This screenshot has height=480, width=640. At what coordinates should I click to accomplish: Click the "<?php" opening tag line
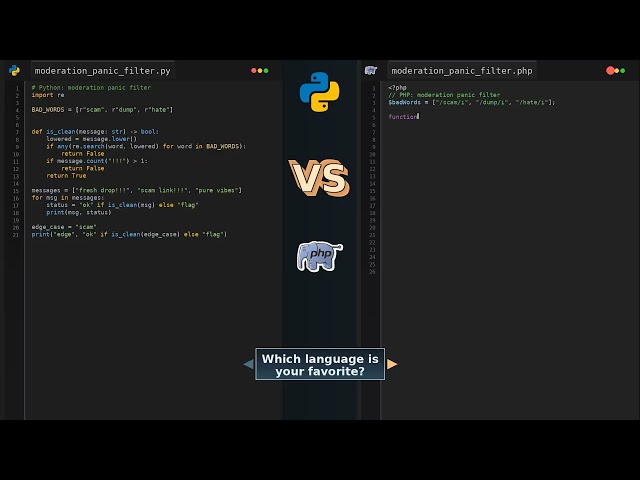pos(398,87)
